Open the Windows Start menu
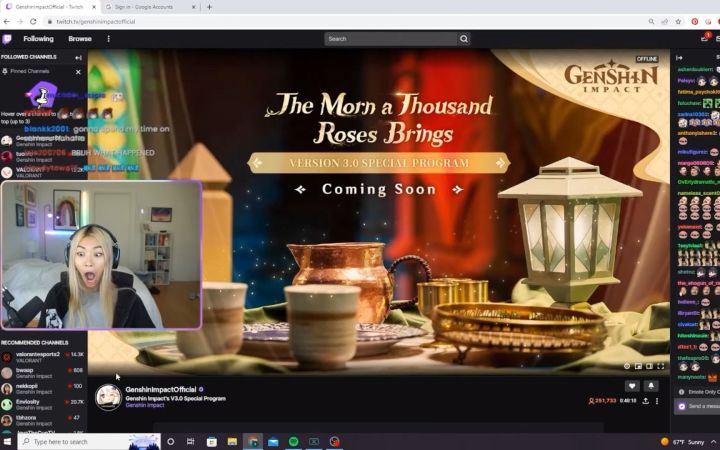Viewport: 720px width, 450px height. pyautogui.click(x=8, y=442)
